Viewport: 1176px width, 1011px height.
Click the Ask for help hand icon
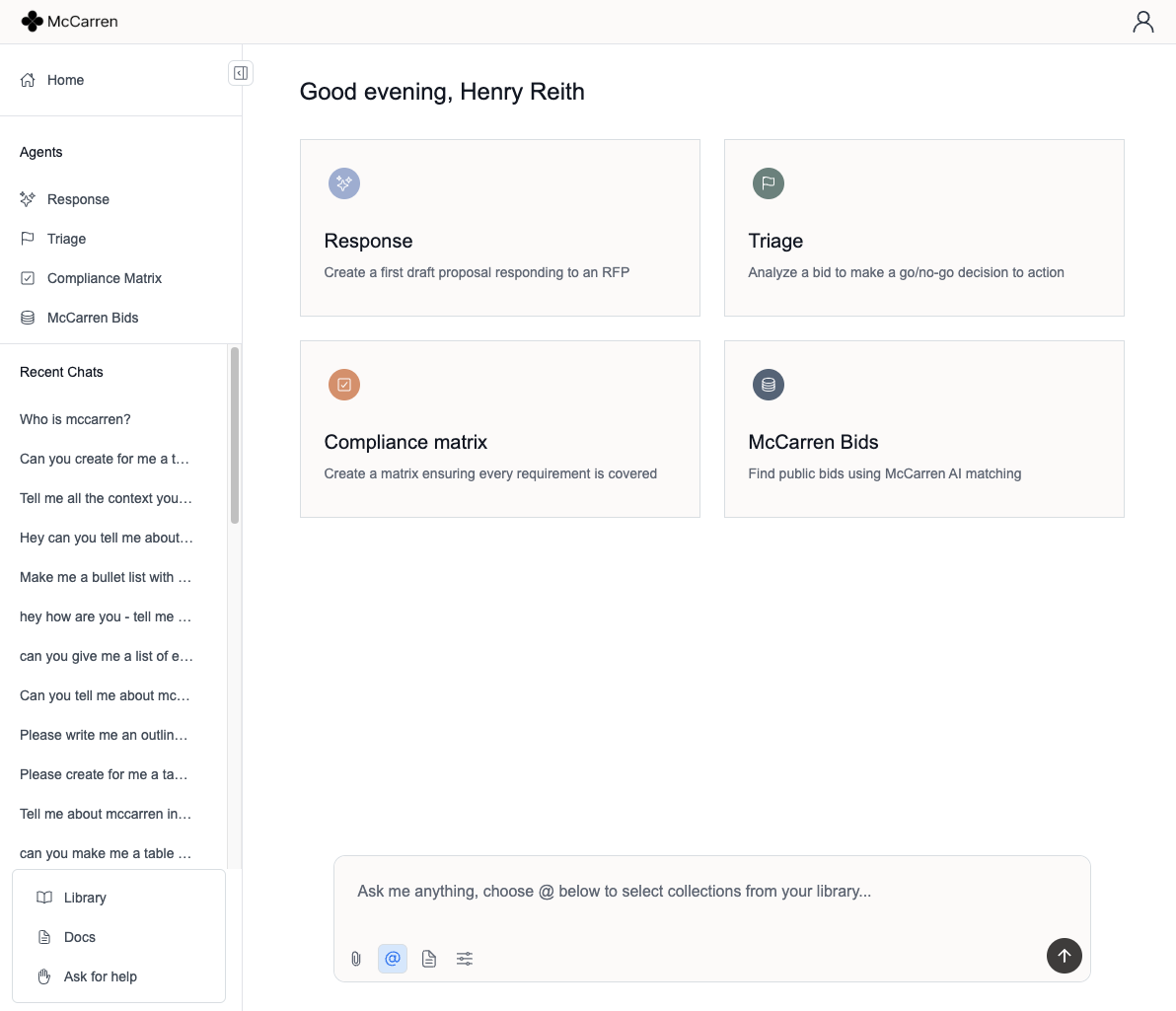coord(44,976)
